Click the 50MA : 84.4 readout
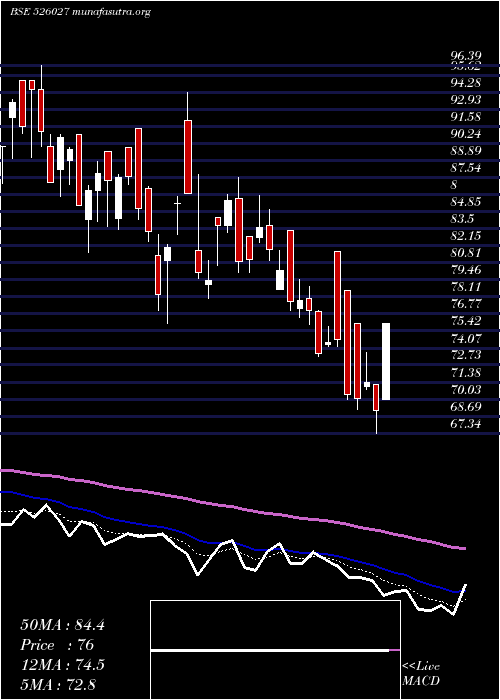 click(x=62, y=625)
